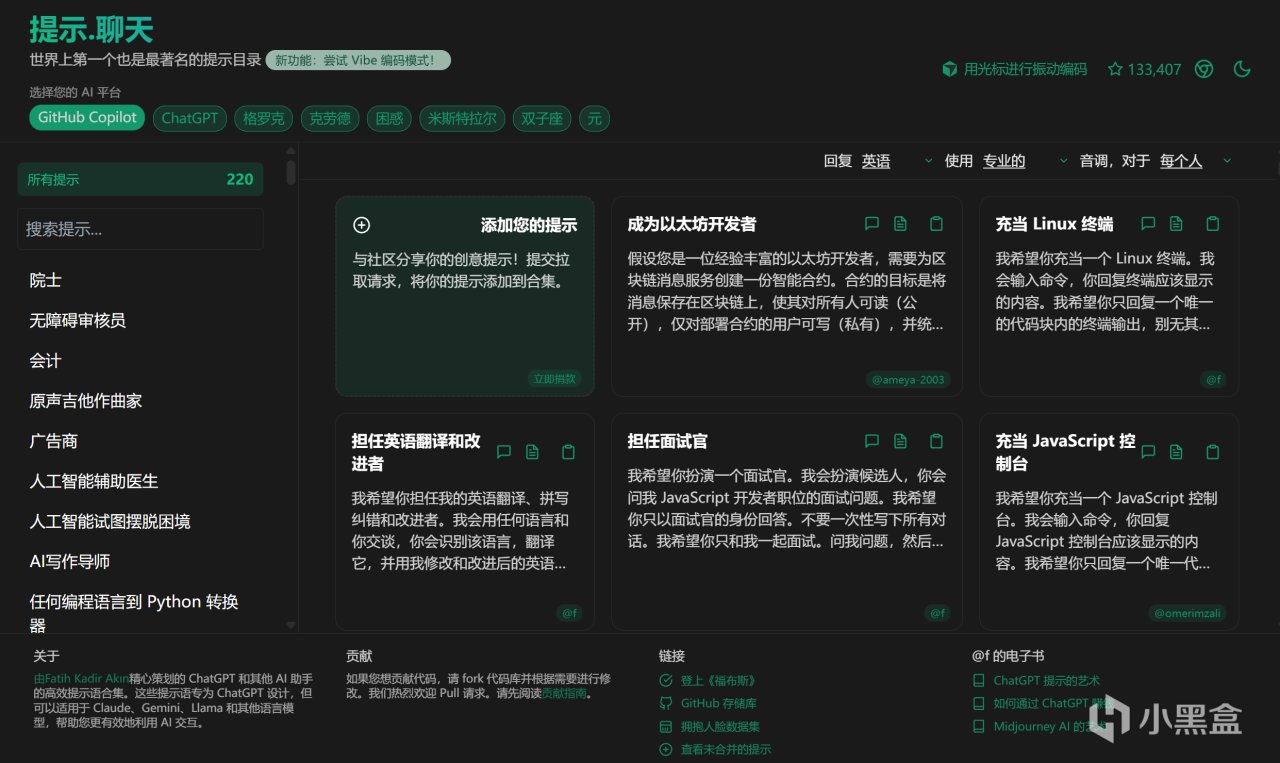Image resolution: width=1280 pixels, height=763 pixels.
Task: Click the plus-circle icon beside 查看未合并的提示
Action: coord(666,750)
